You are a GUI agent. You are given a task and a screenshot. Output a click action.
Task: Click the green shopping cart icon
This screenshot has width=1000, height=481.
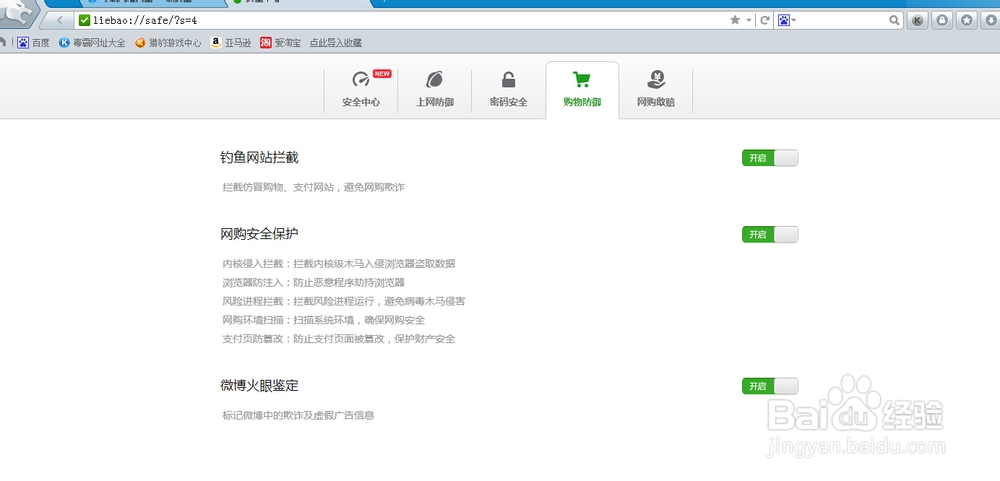(582, 79)
